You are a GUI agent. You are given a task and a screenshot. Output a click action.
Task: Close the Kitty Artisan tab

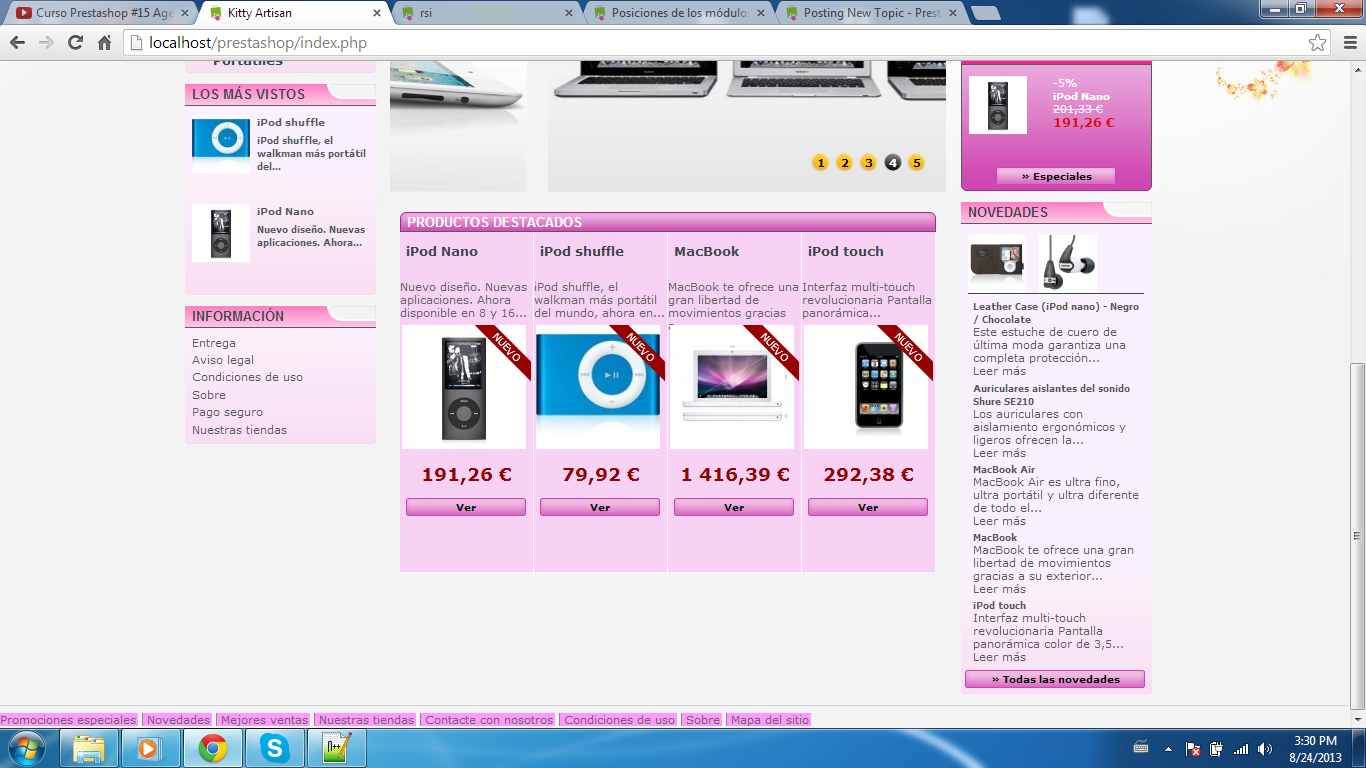377,13
